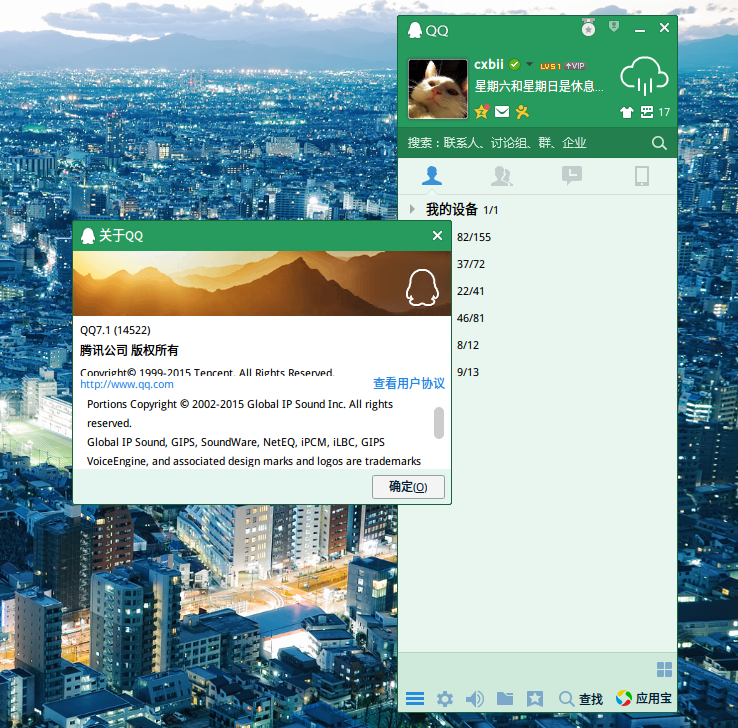Click the About dialog license text scrollbar
The image size is (738, 728).
tap(438, 423)
